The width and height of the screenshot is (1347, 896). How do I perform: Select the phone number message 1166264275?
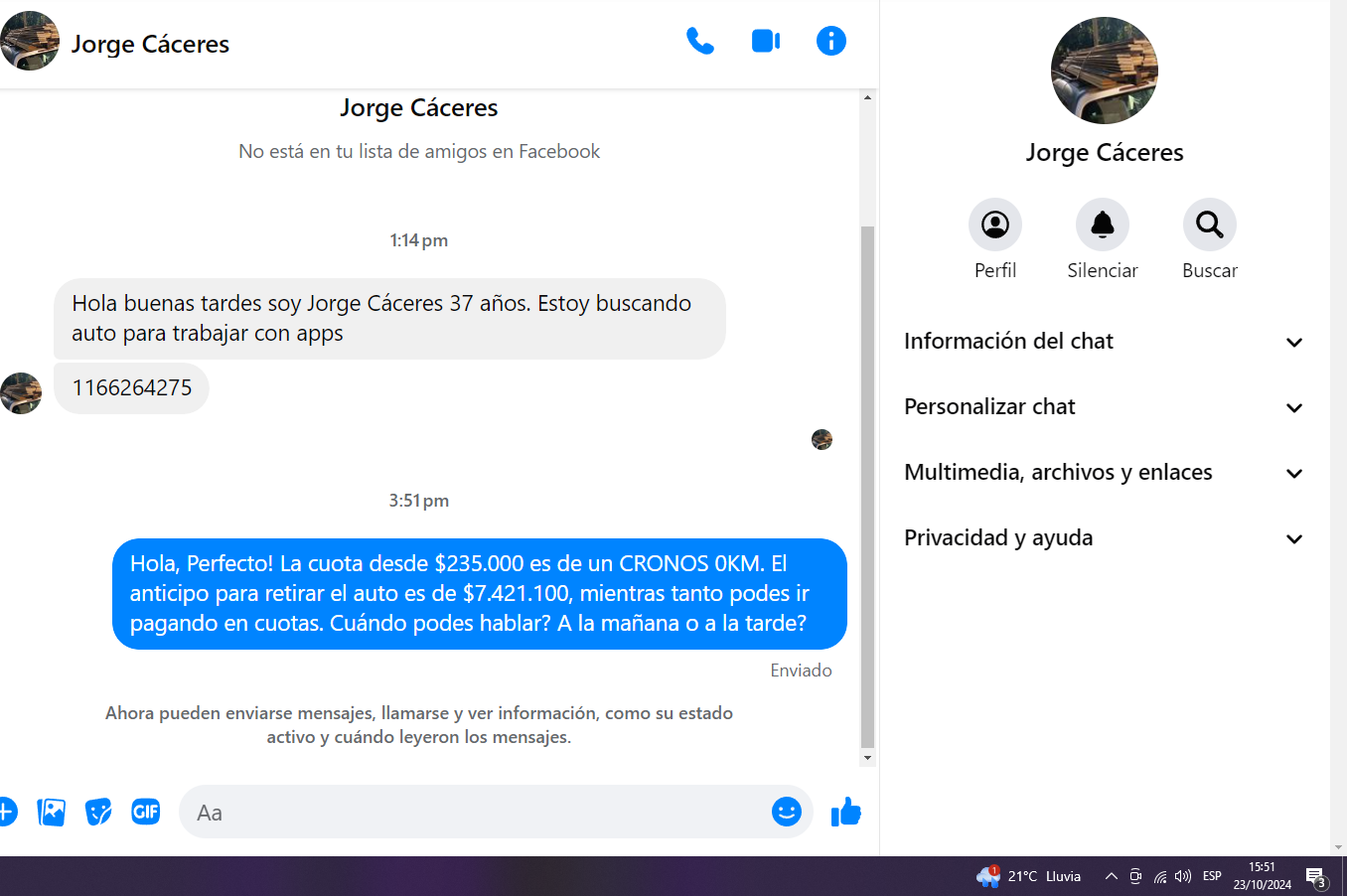[131, 388]
